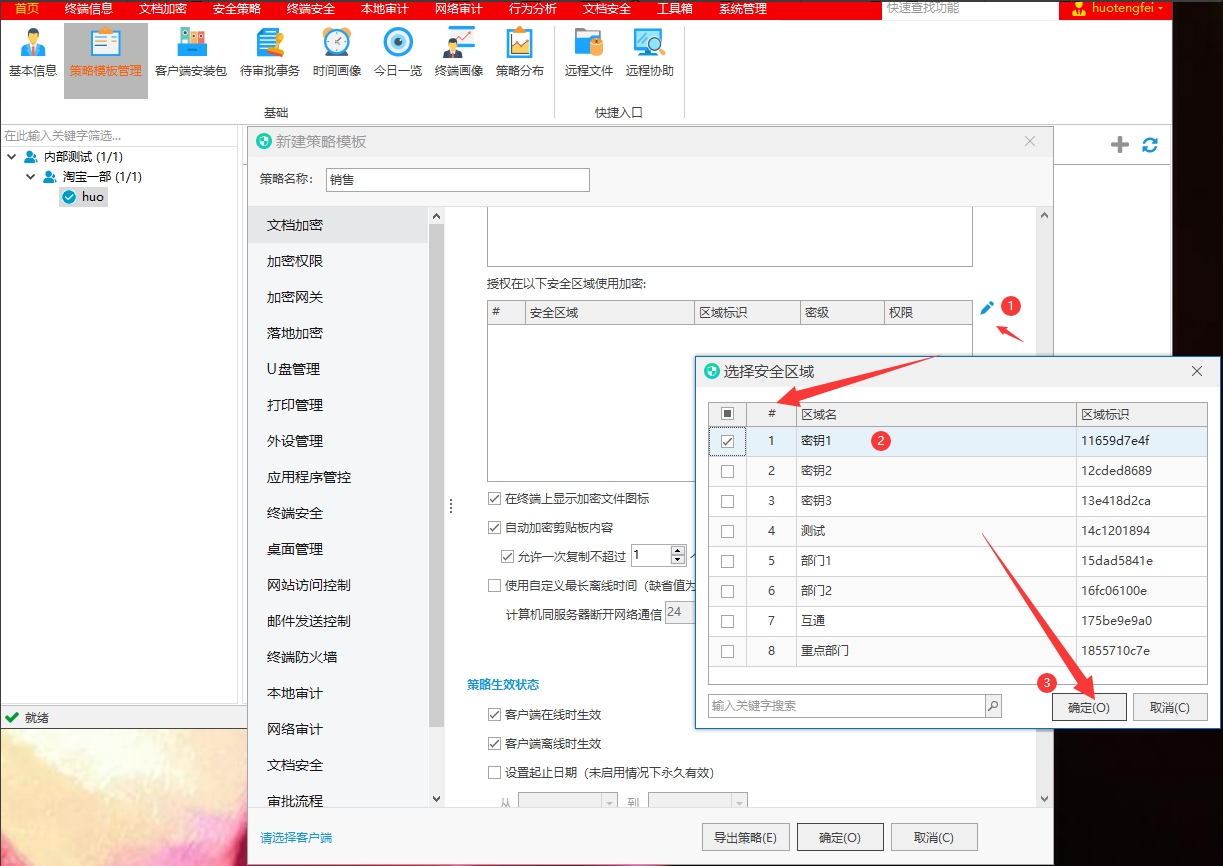Check the 密钥2 row checkbox
Image resolution: width=1223 pixels, height=866 pixels.
[728, 471]
